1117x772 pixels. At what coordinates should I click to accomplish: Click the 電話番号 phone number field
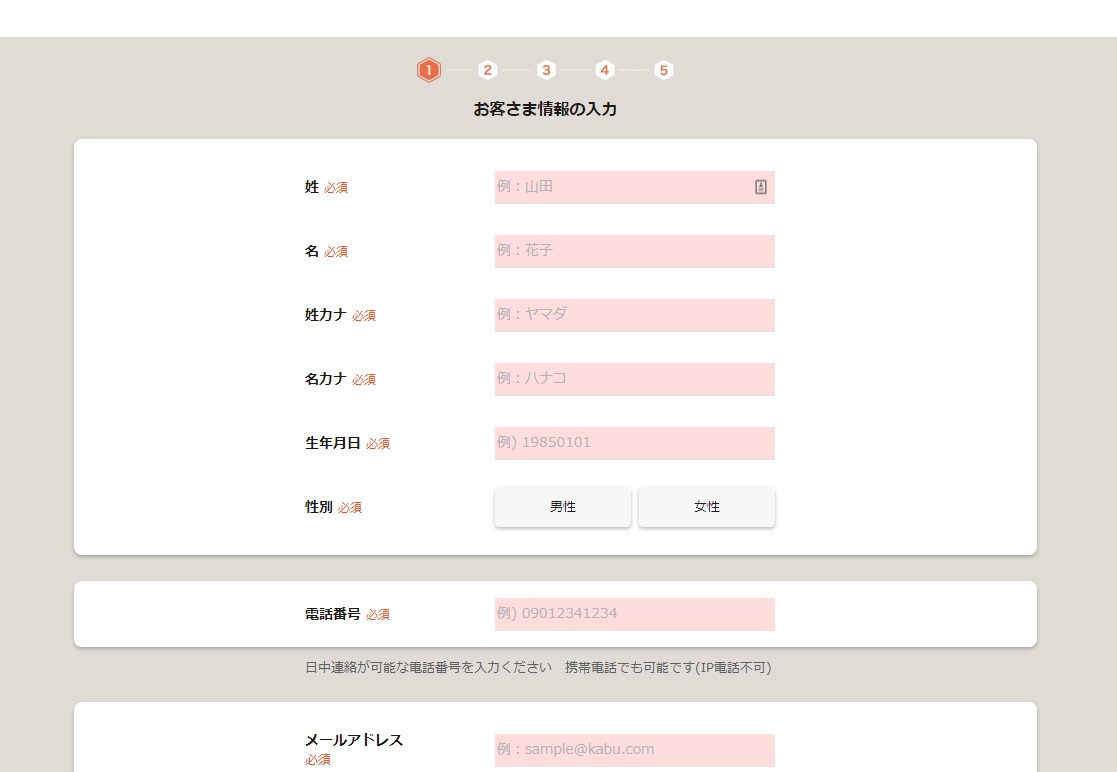point(634,614)
